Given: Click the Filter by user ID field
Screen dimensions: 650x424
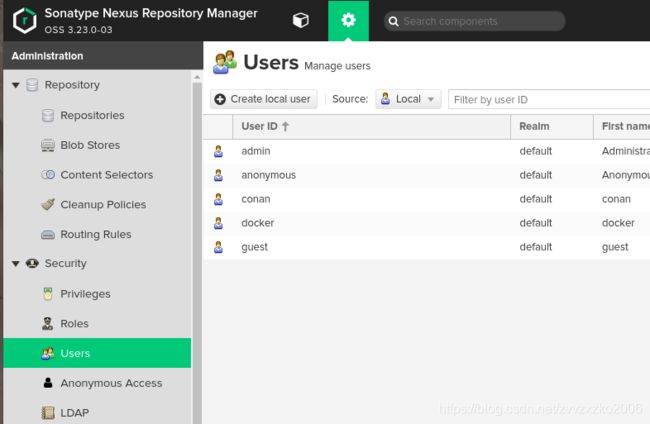Looking at the screenshot, I should [x=549, y=99].
